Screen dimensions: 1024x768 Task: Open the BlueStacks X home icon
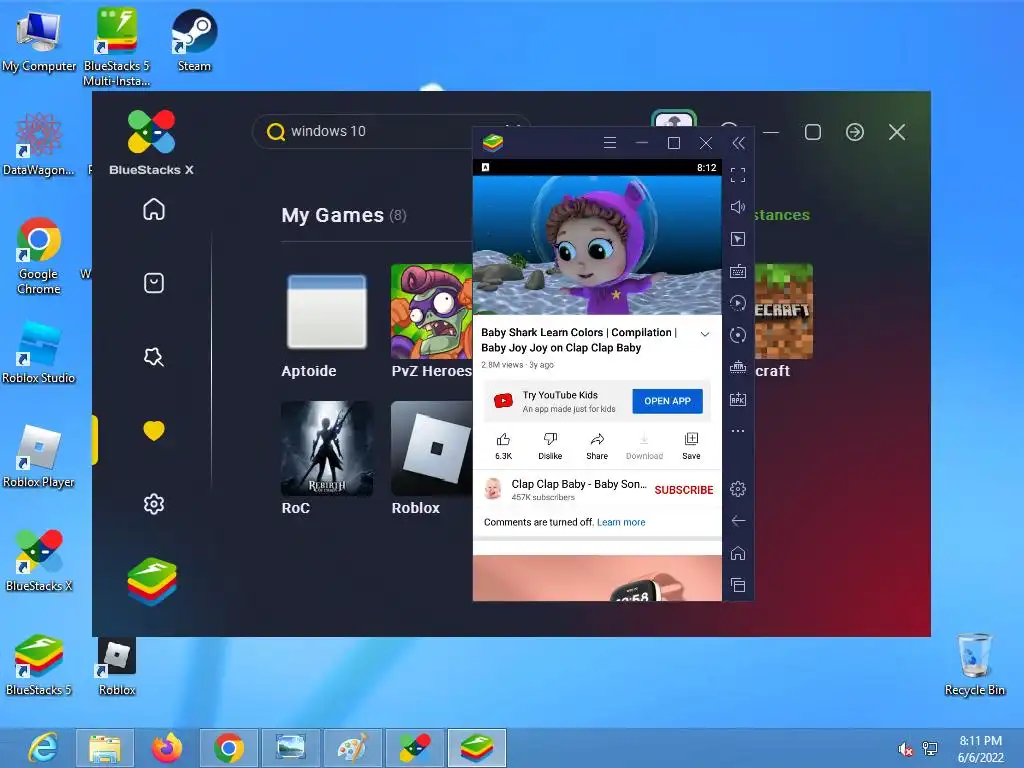(154, 209)
